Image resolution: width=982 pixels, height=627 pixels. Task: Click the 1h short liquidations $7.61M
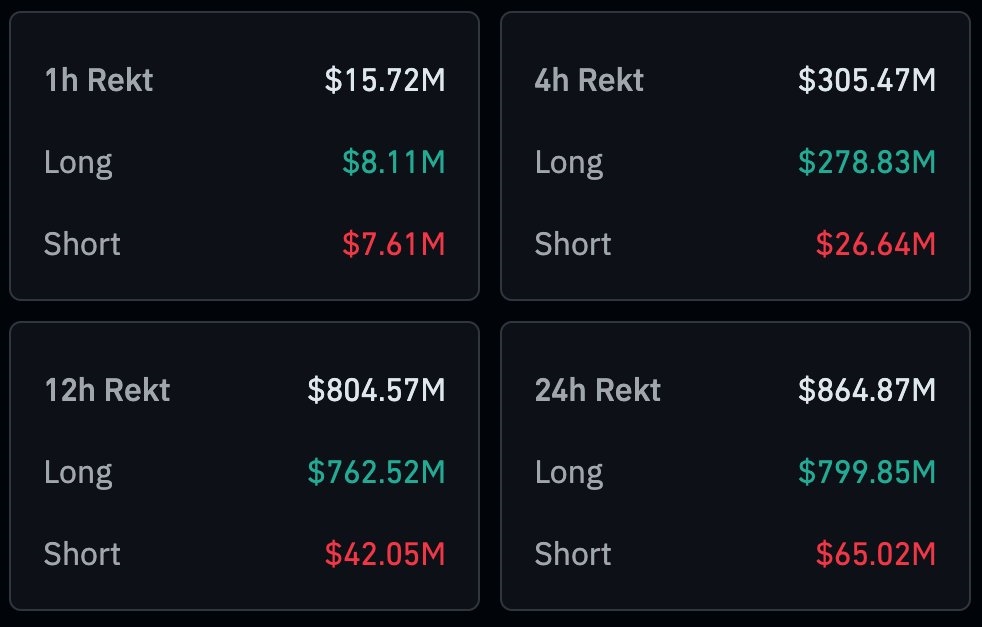tap(394, 244)
